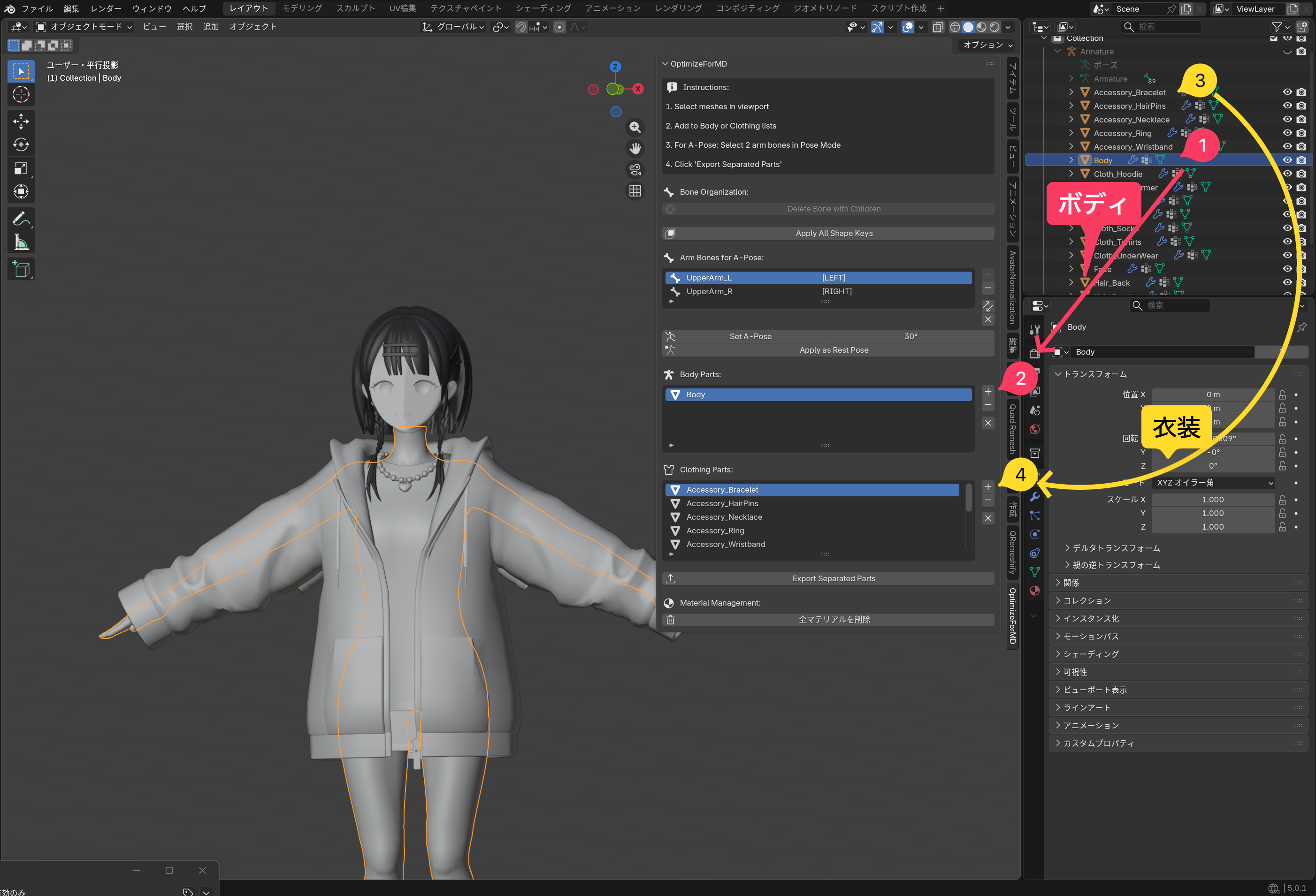The height and width of the screenshot is (896, 1316).
Task: Select Accessory_Ring in Clothing Parts list
Action: [715, 531]
